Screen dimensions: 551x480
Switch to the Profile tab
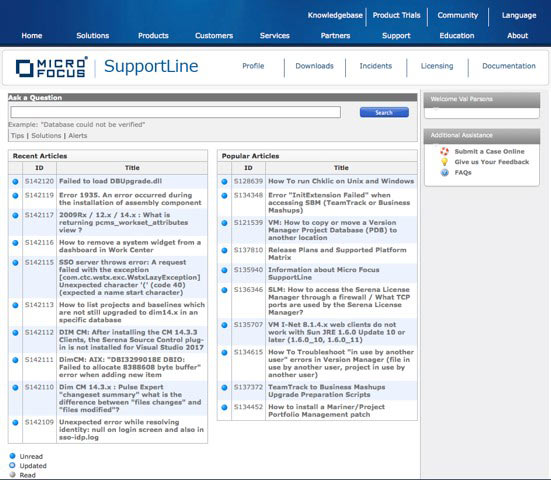pos(253,66)
